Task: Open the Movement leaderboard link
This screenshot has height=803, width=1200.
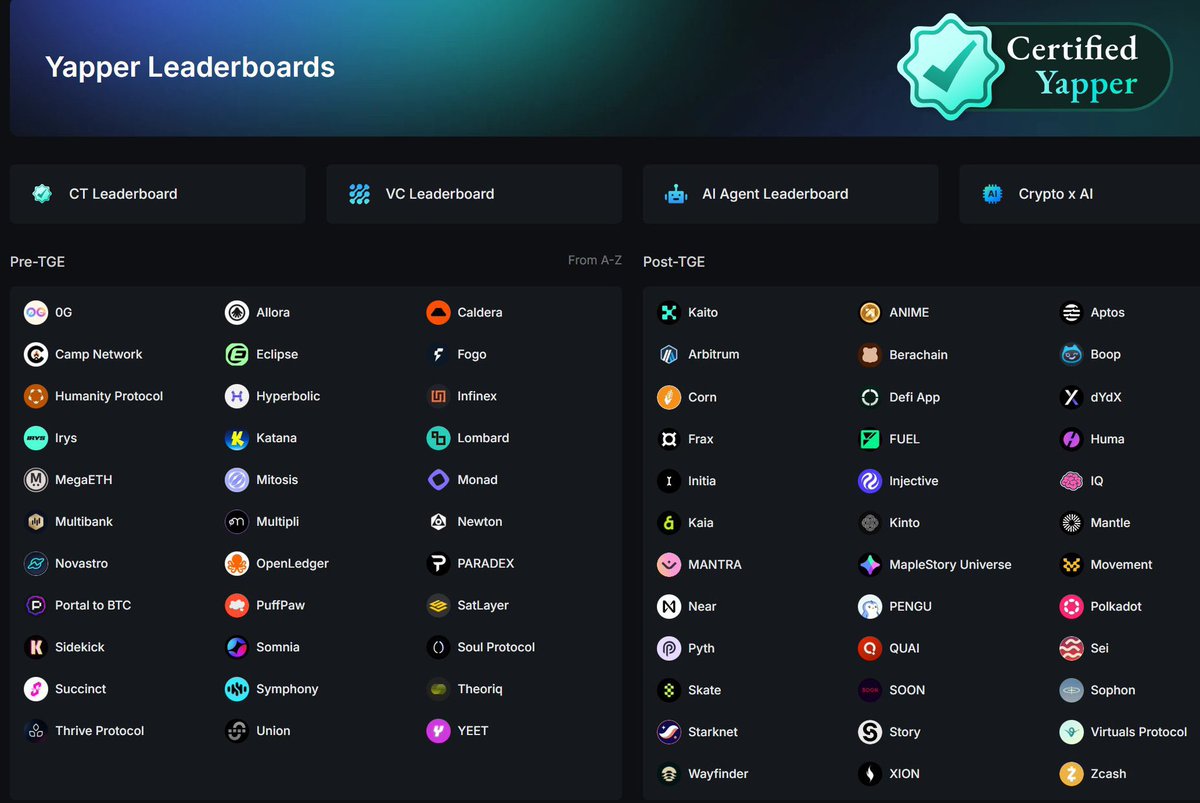Action: [1107, 565]
